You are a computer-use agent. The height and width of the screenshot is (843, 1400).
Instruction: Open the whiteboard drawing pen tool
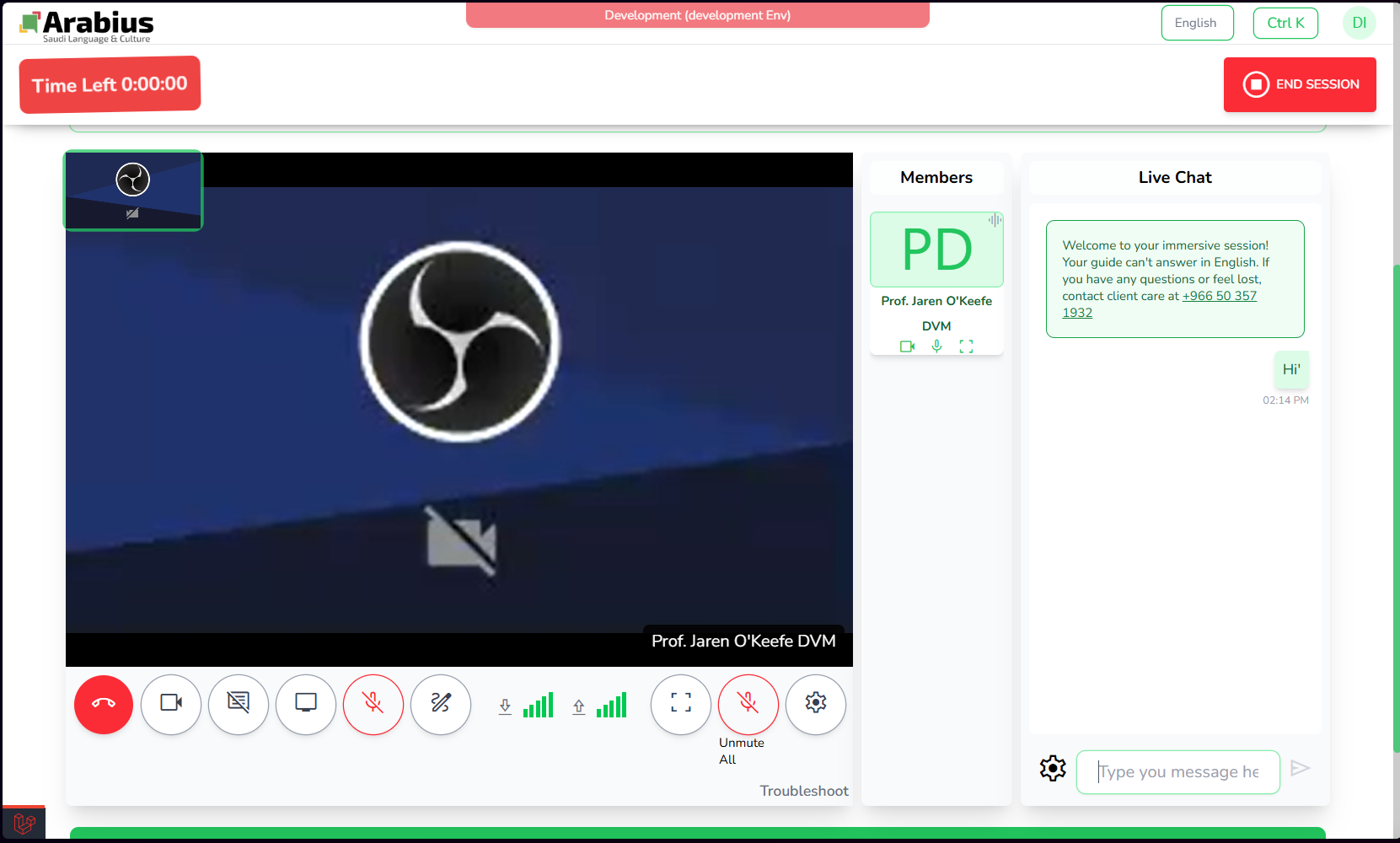point(441,704)
